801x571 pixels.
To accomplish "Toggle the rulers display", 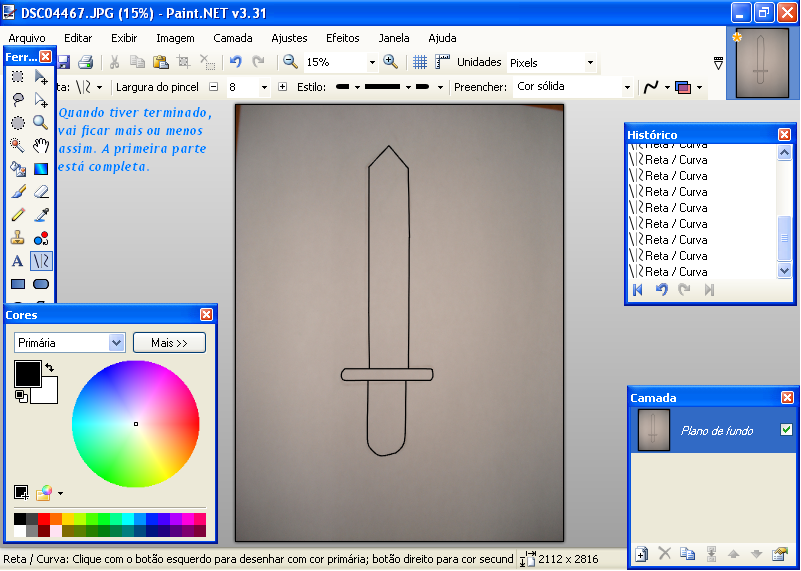I will tap(443, 62).
